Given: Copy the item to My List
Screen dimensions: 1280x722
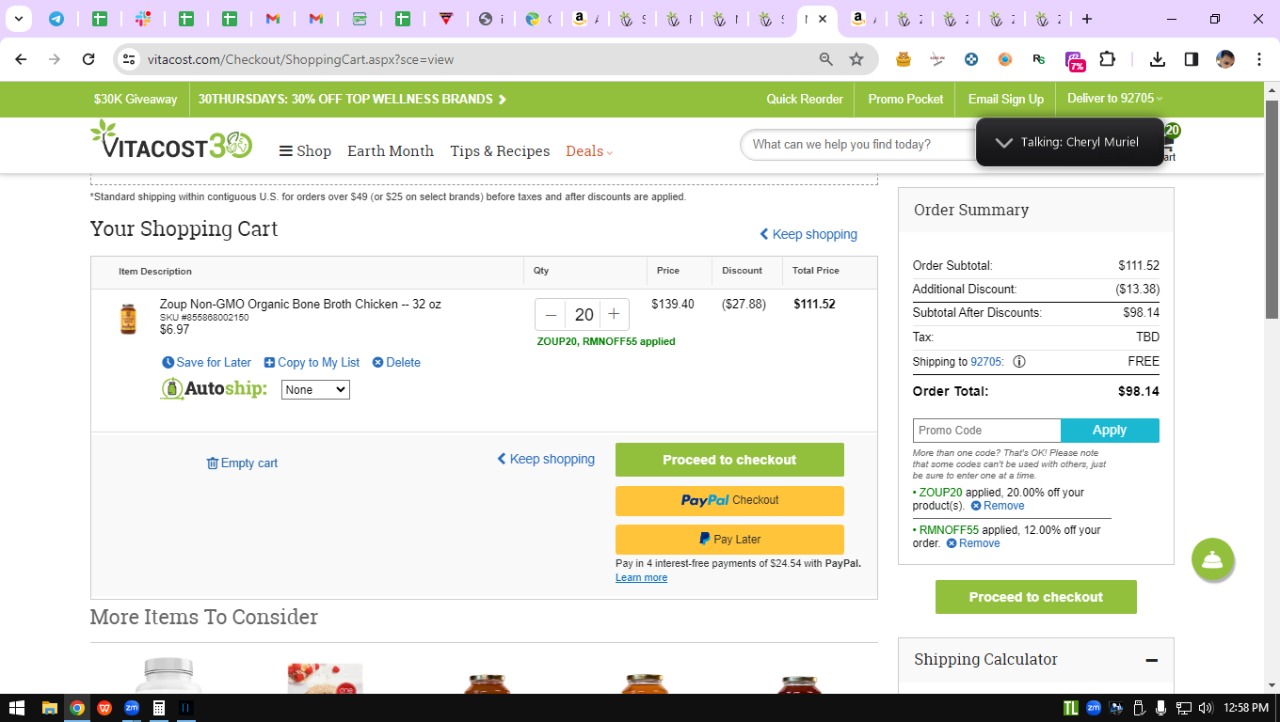Looking at the screenshot, I should pyautogui.click(x=312, y=362).
